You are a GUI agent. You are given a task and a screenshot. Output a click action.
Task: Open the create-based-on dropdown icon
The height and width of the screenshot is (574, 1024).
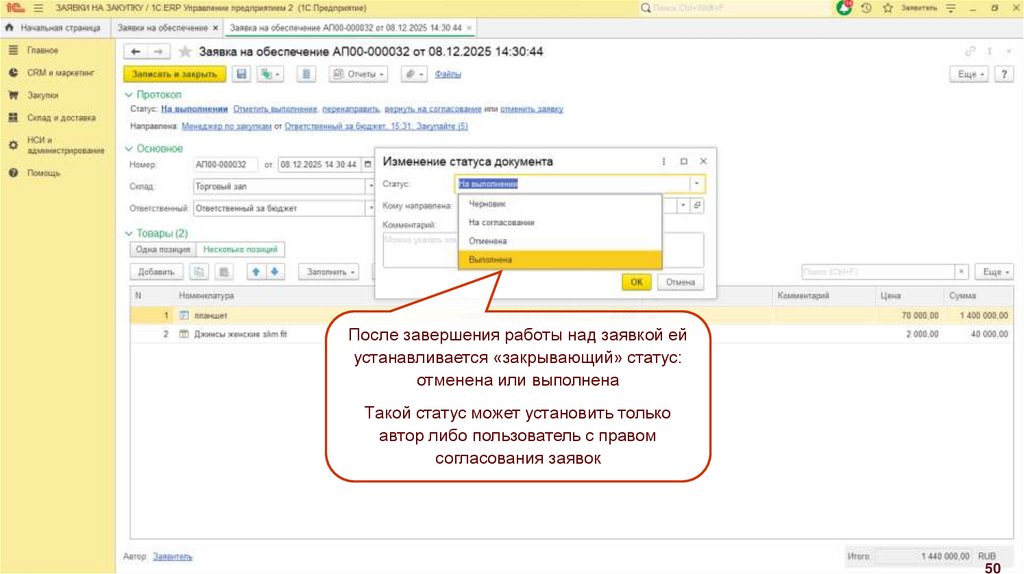pyautogui.click(x=270, y=74)
